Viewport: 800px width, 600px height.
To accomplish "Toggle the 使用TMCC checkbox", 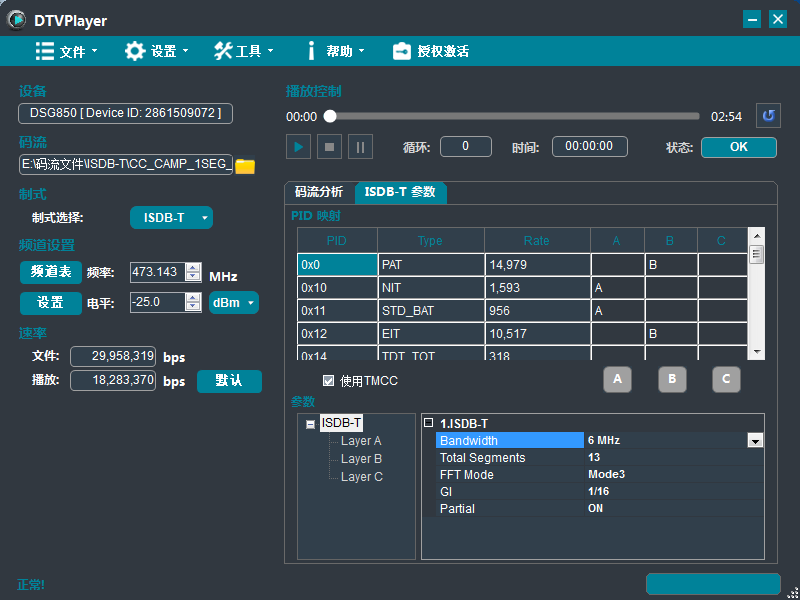I will (329, 380).
